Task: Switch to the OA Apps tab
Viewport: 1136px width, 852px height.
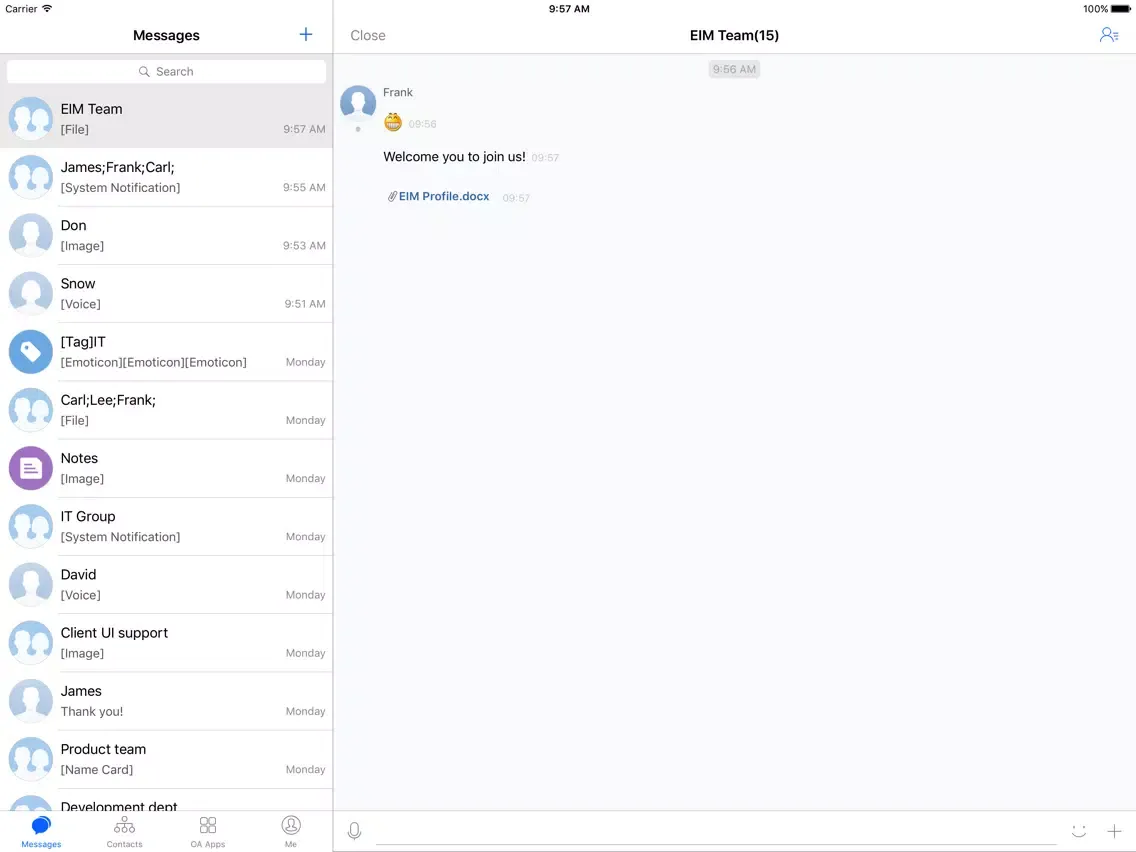Action: pyautogui.click(x=208, y=831)
